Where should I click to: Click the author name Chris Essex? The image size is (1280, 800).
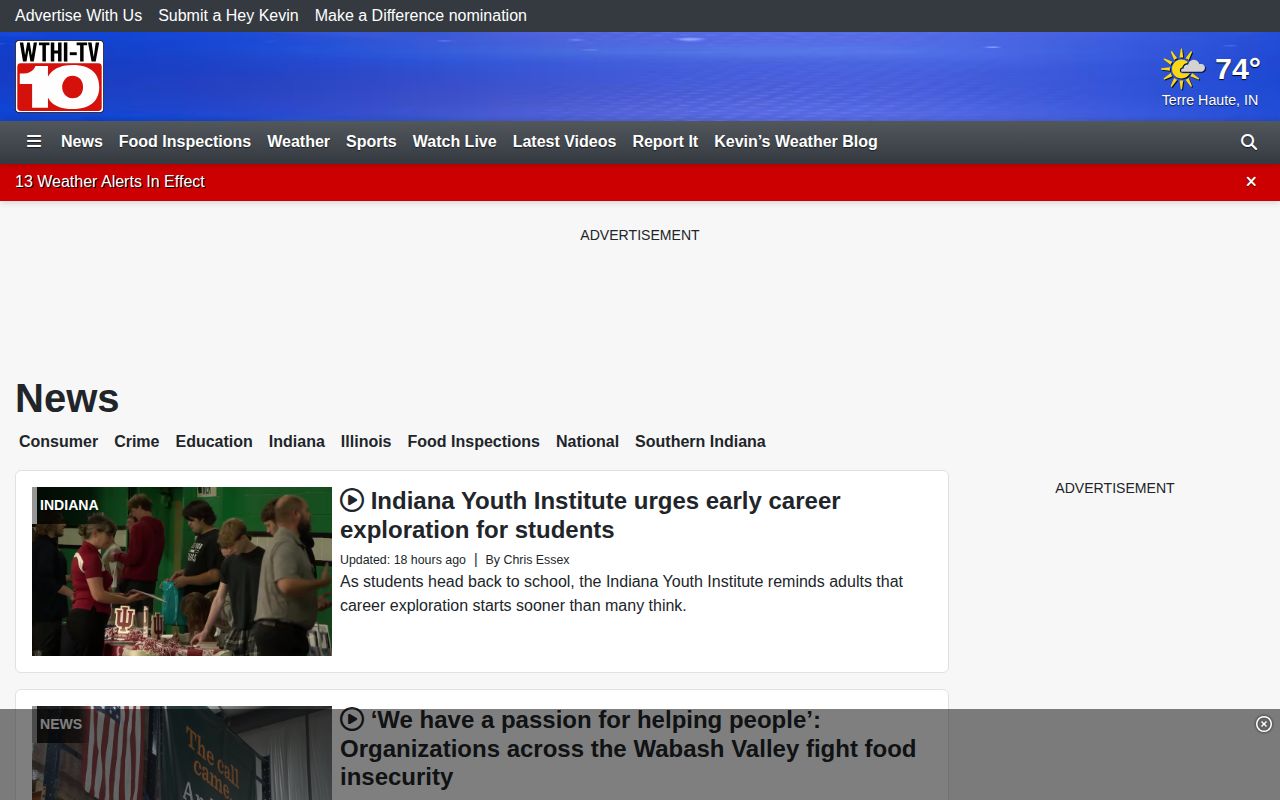(536, 560)
